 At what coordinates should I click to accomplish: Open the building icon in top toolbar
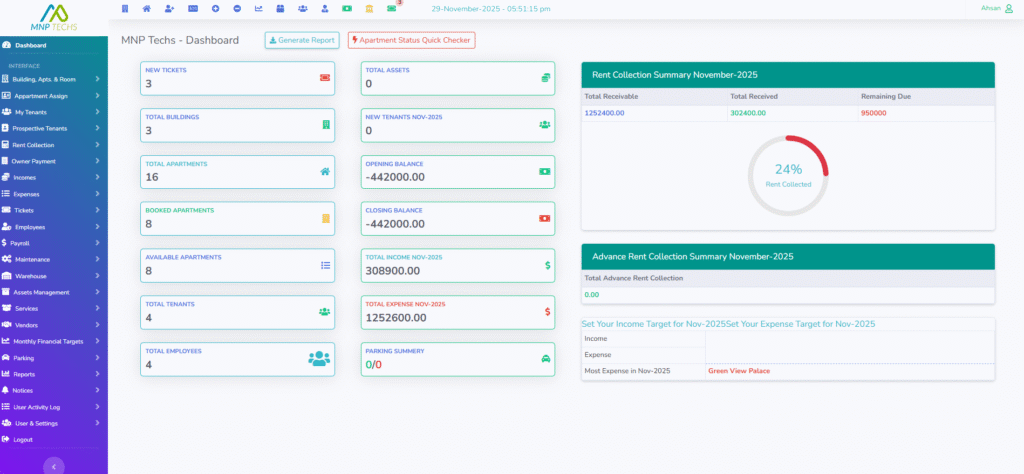point(125,8)
